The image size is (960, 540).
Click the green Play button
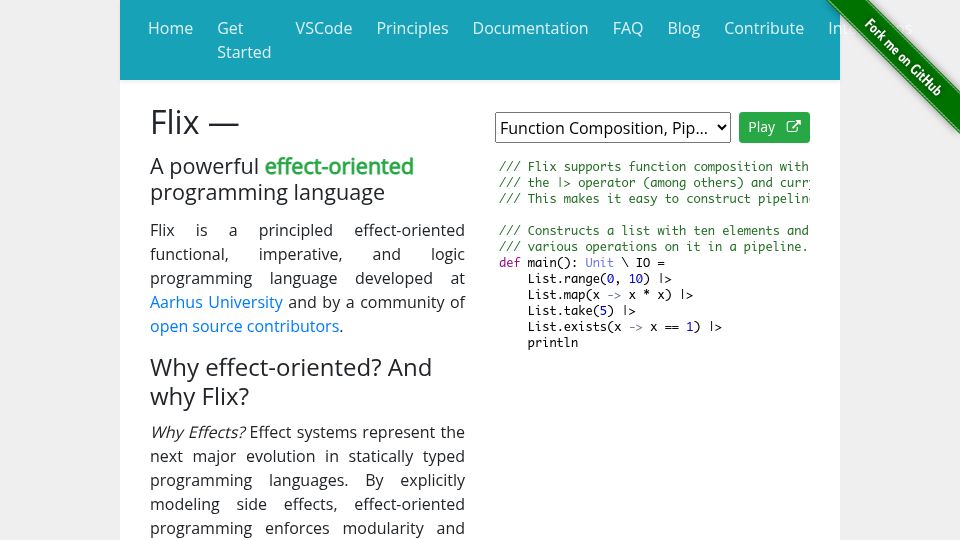[774, 127]
